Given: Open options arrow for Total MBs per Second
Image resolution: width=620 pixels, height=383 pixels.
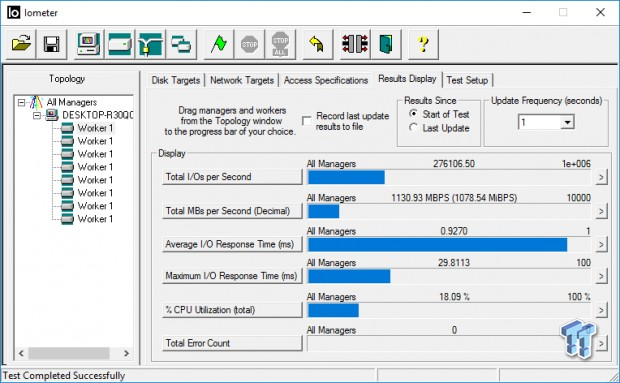Looking at the screenshot, I should (601, 211).
